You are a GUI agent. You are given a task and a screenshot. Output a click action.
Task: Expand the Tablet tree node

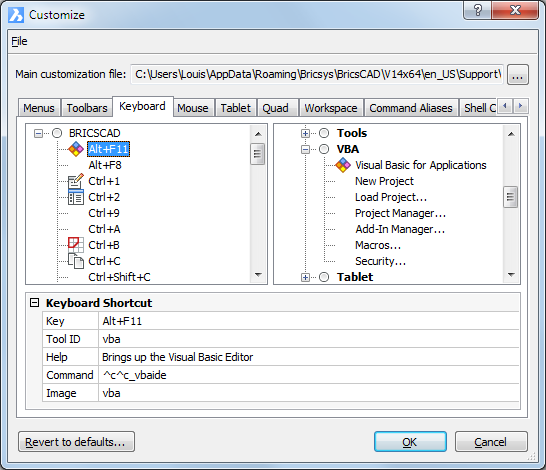point(305,277)
